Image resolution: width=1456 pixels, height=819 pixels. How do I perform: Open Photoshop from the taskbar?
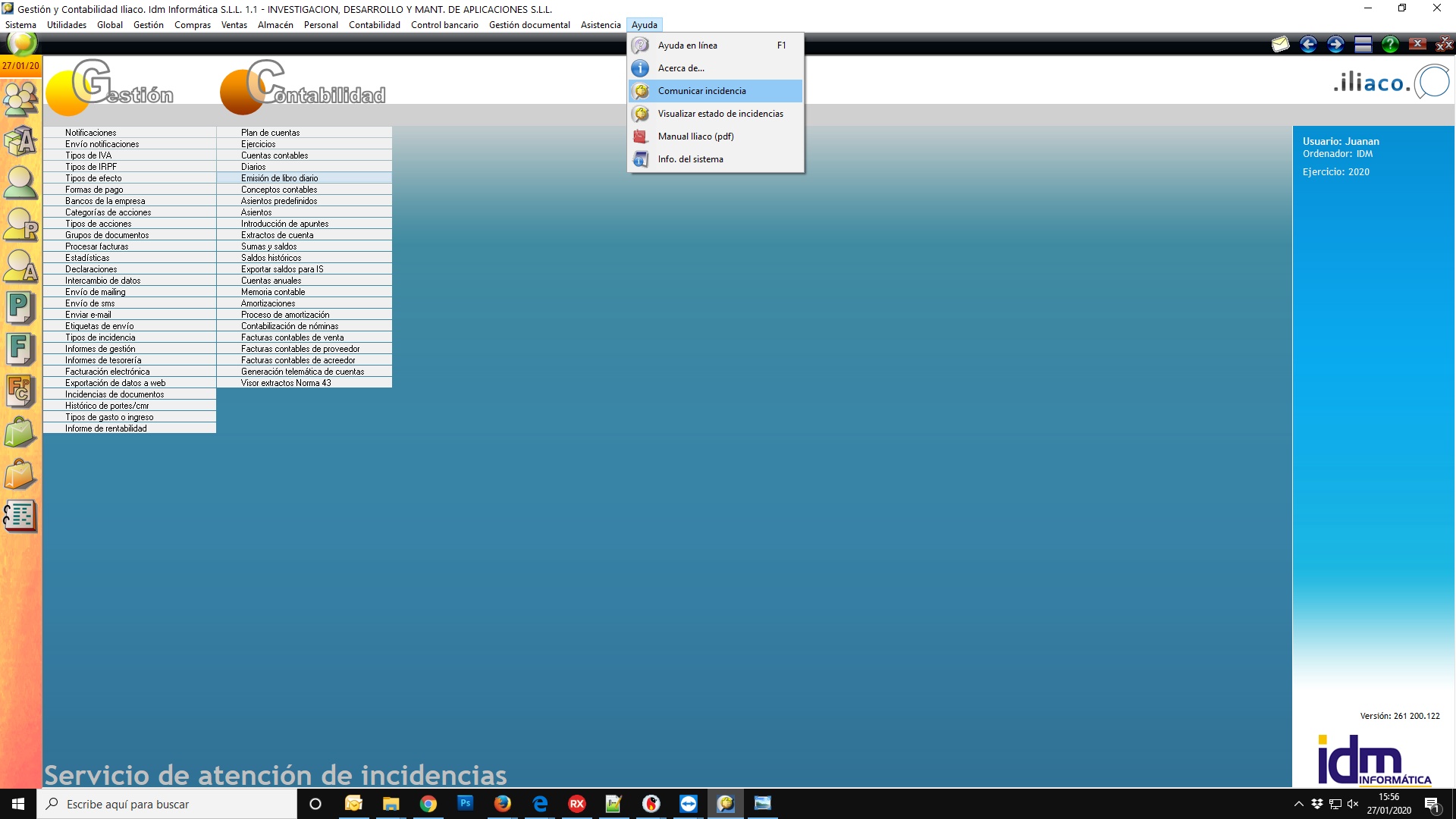point(466,804)
